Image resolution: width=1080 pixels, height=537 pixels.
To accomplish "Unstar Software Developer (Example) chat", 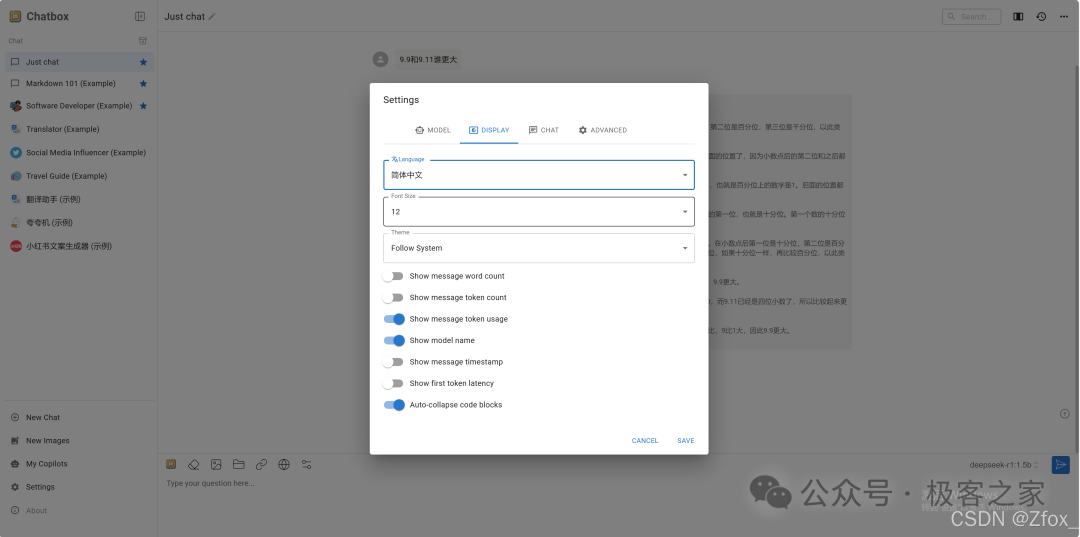I will pyautogui.click(x=143, y=106).
